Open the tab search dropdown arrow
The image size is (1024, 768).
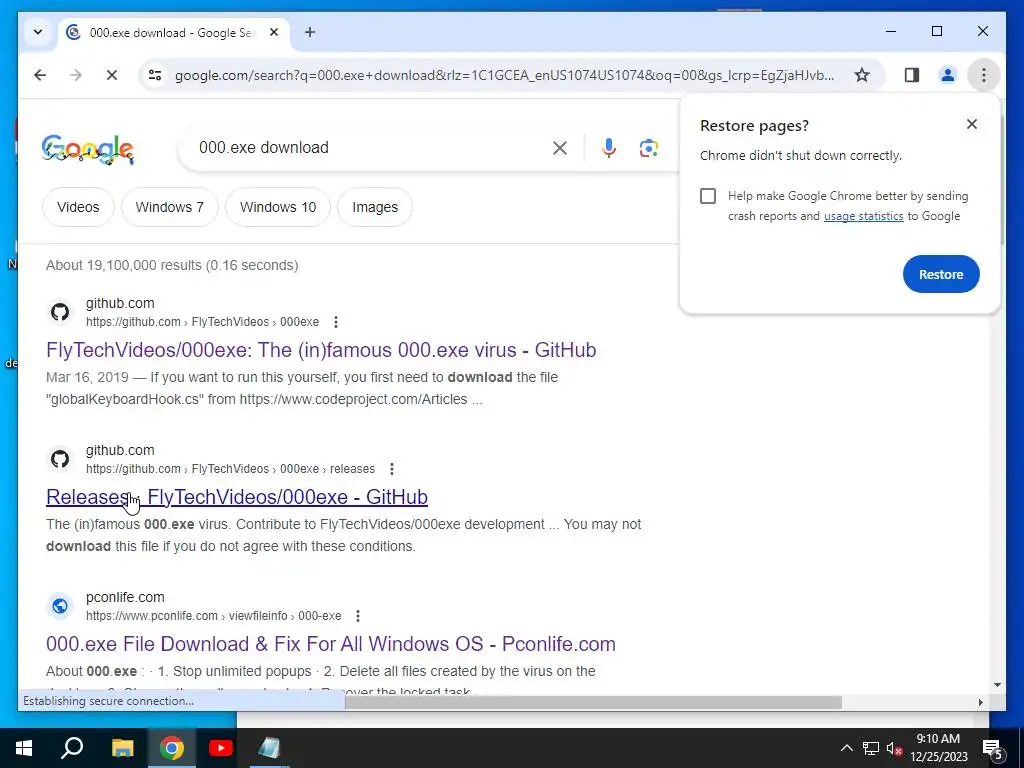[38, 32]
